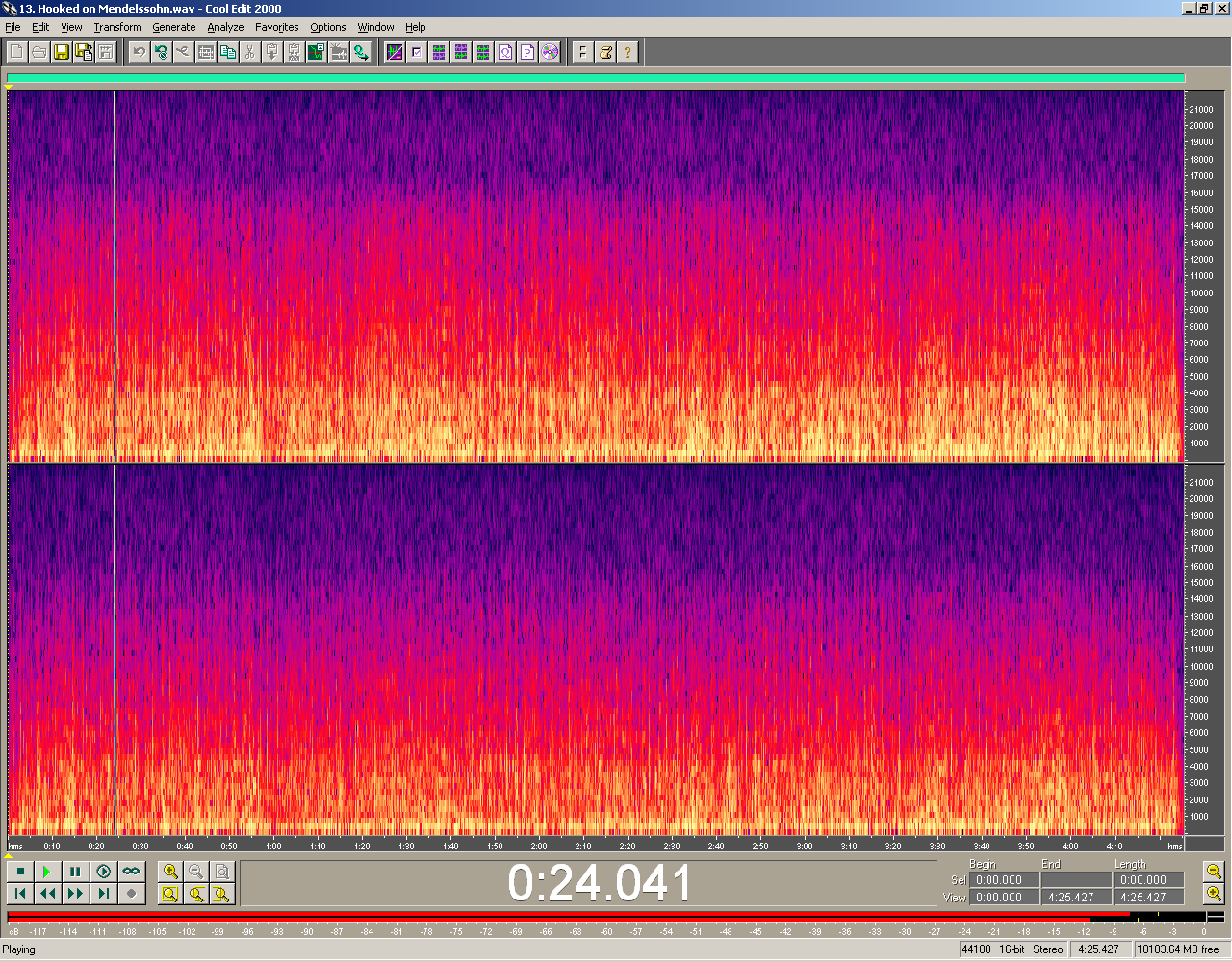This screenshot has width=1232, height=962.
Task: Jump to the beginning of the track
Action: point(20,894)
